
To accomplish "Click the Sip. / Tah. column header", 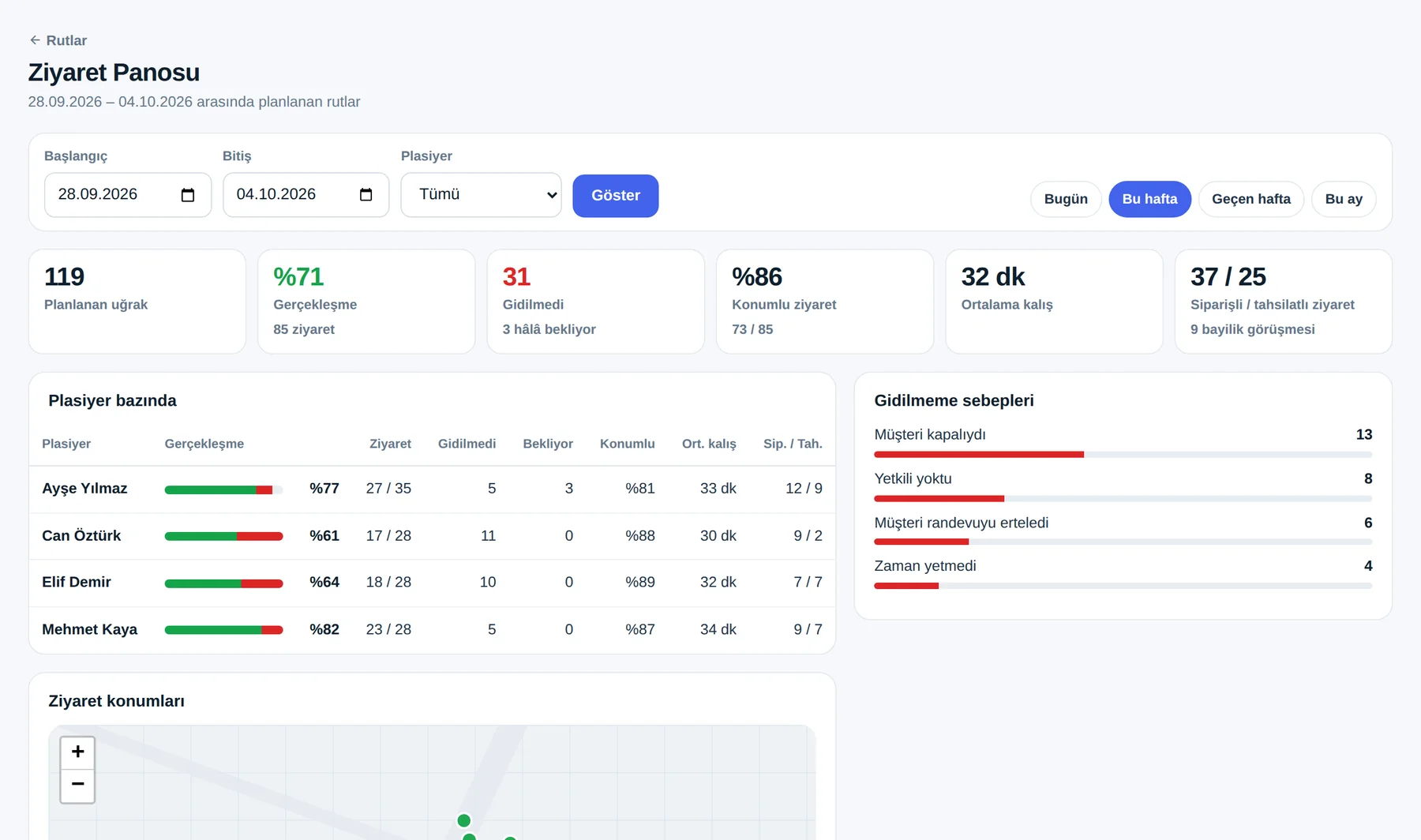I will point(793,444).
